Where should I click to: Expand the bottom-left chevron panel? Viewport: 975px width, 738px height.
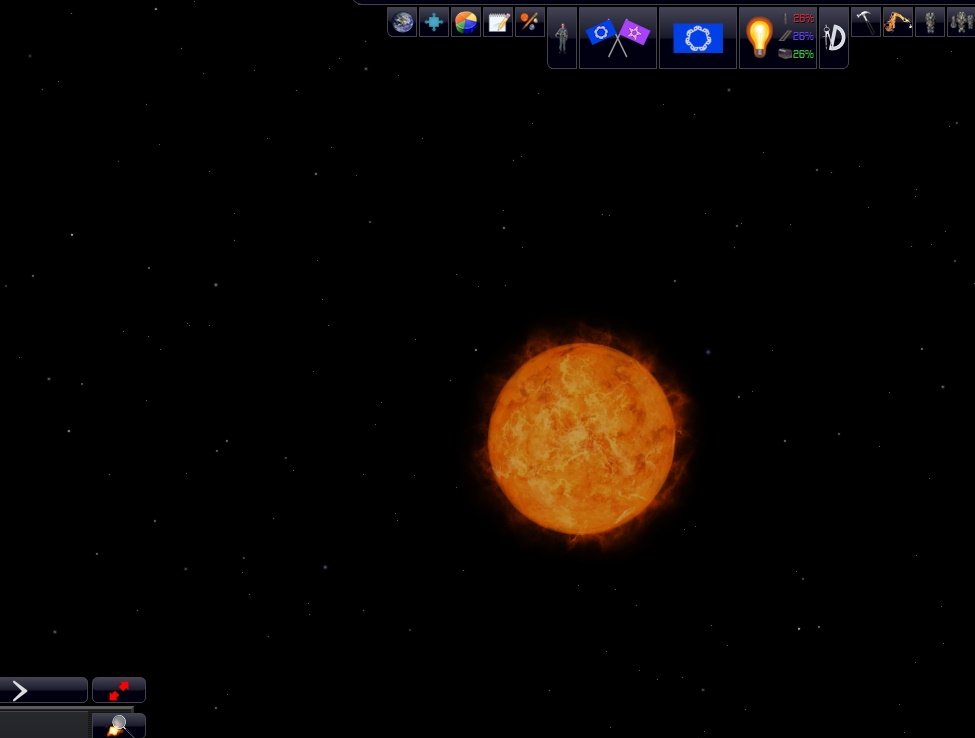pos(18,690)
